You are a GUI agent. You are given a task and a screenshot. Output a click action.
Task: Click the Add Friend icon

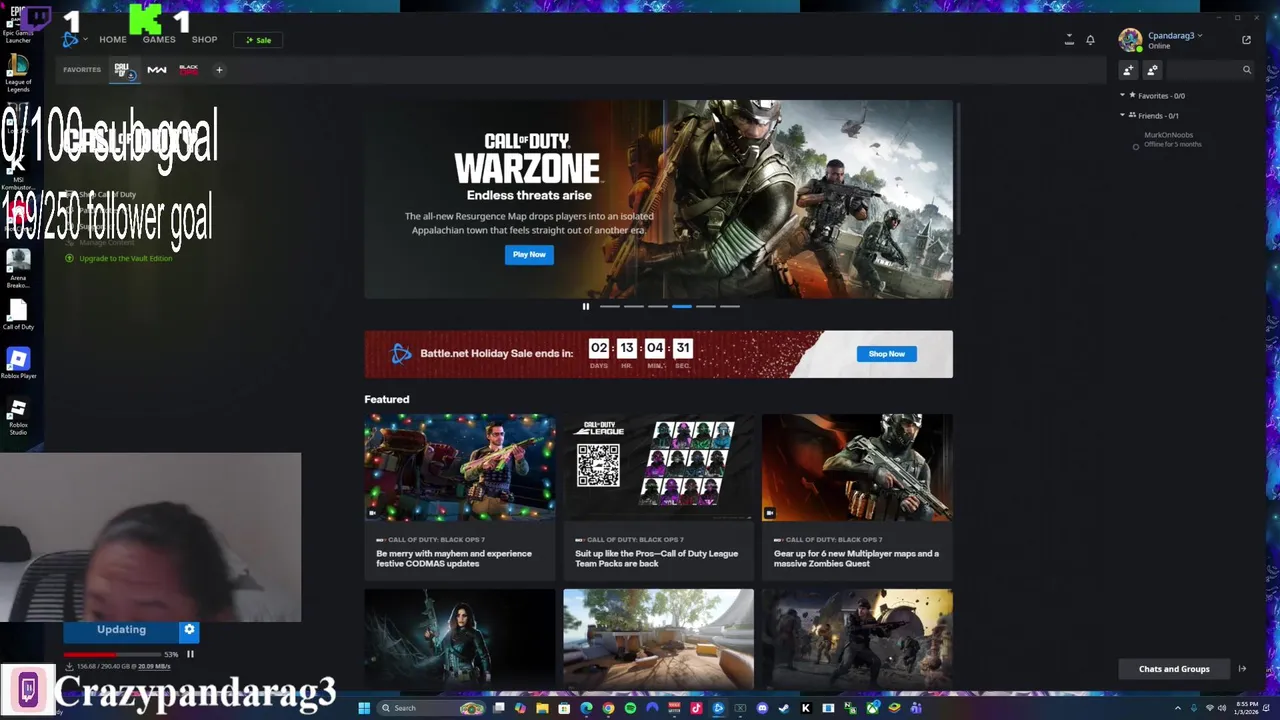point(1128,70)
